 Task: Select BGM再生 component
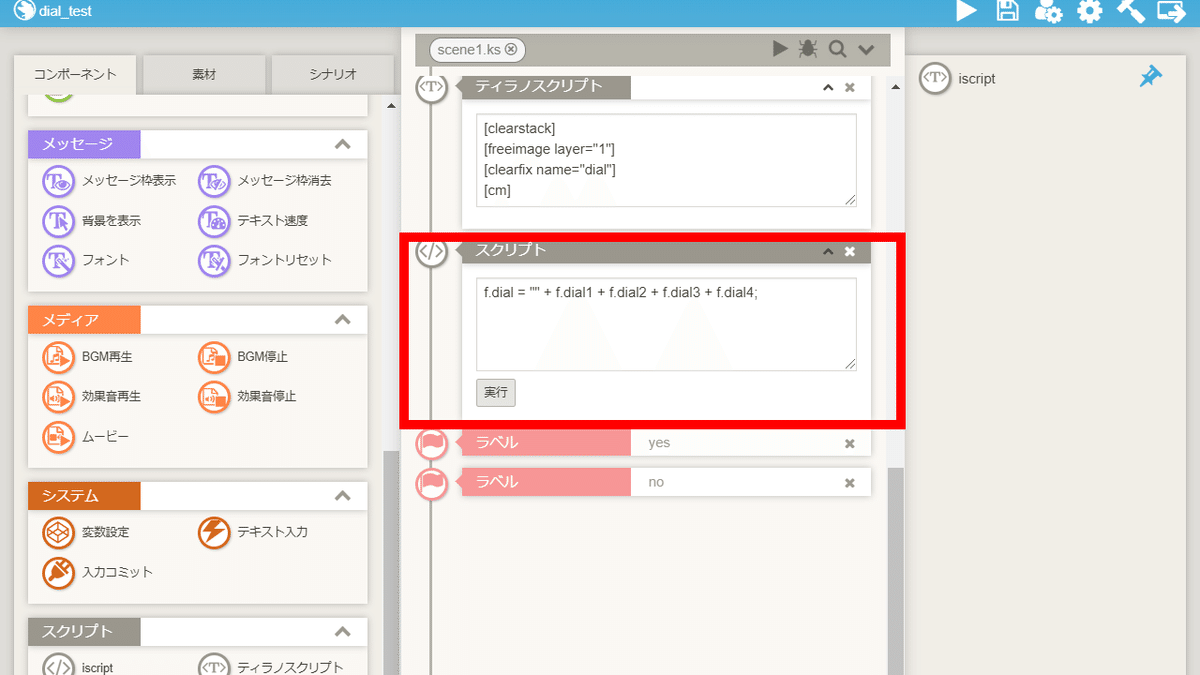pyautogui.click(x=88, y=356)
